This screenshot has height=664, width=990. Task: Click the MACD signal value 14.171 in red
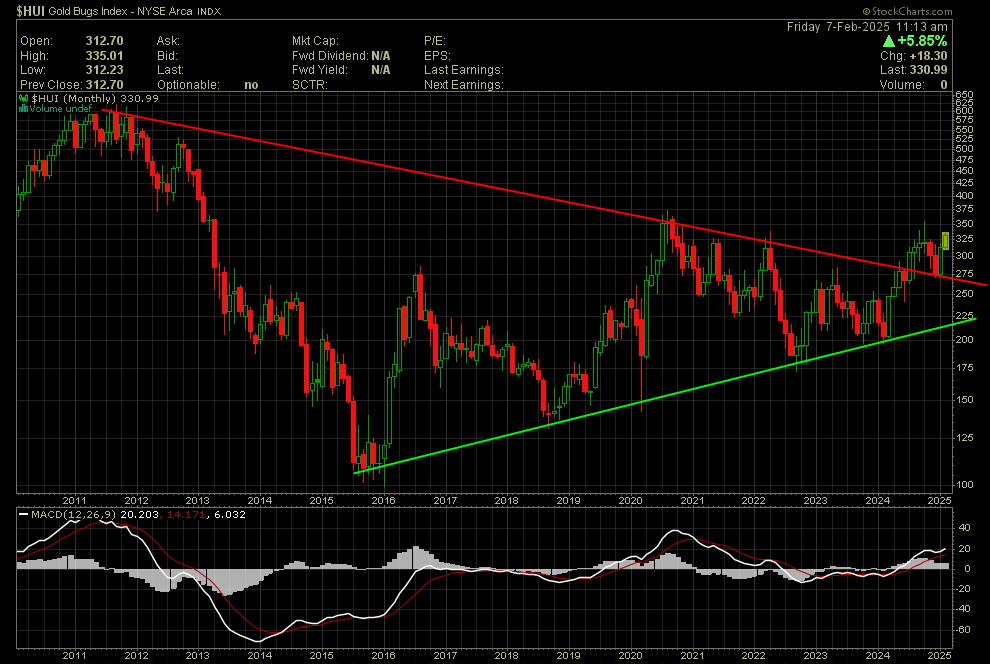[186, 514]
